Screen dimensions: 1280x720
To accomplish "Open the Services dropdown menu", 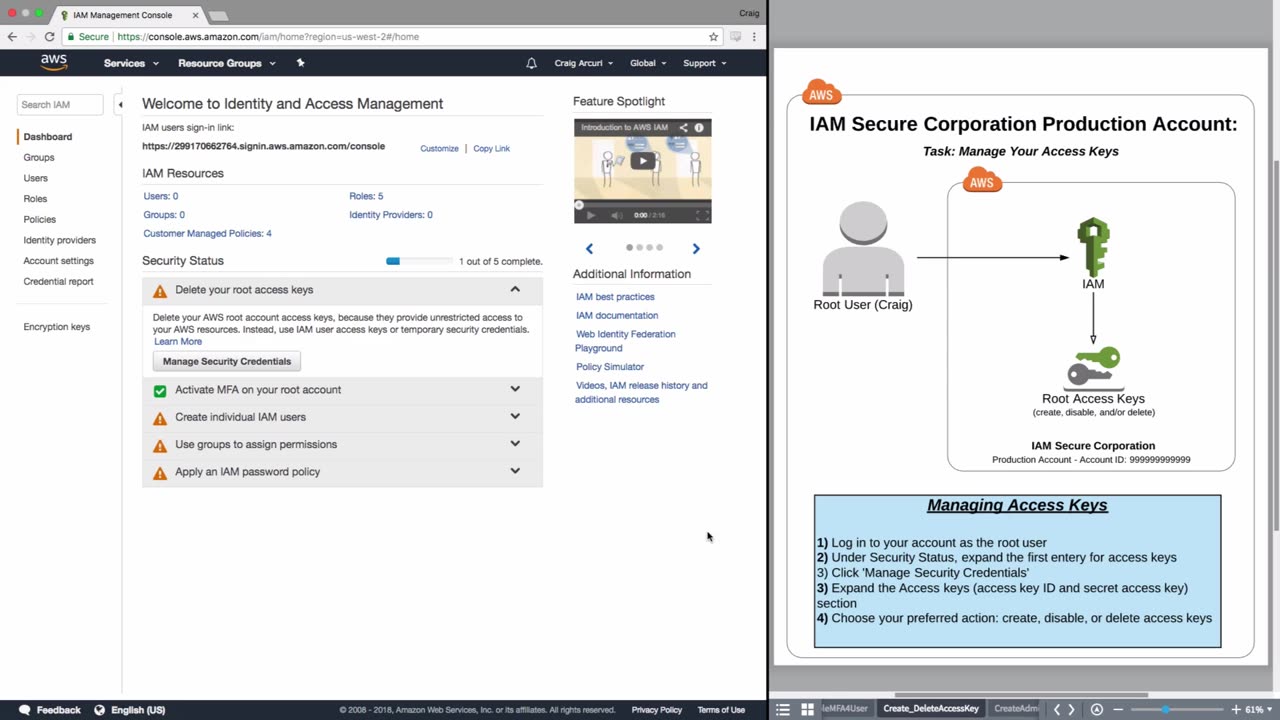I will (131, 63).
